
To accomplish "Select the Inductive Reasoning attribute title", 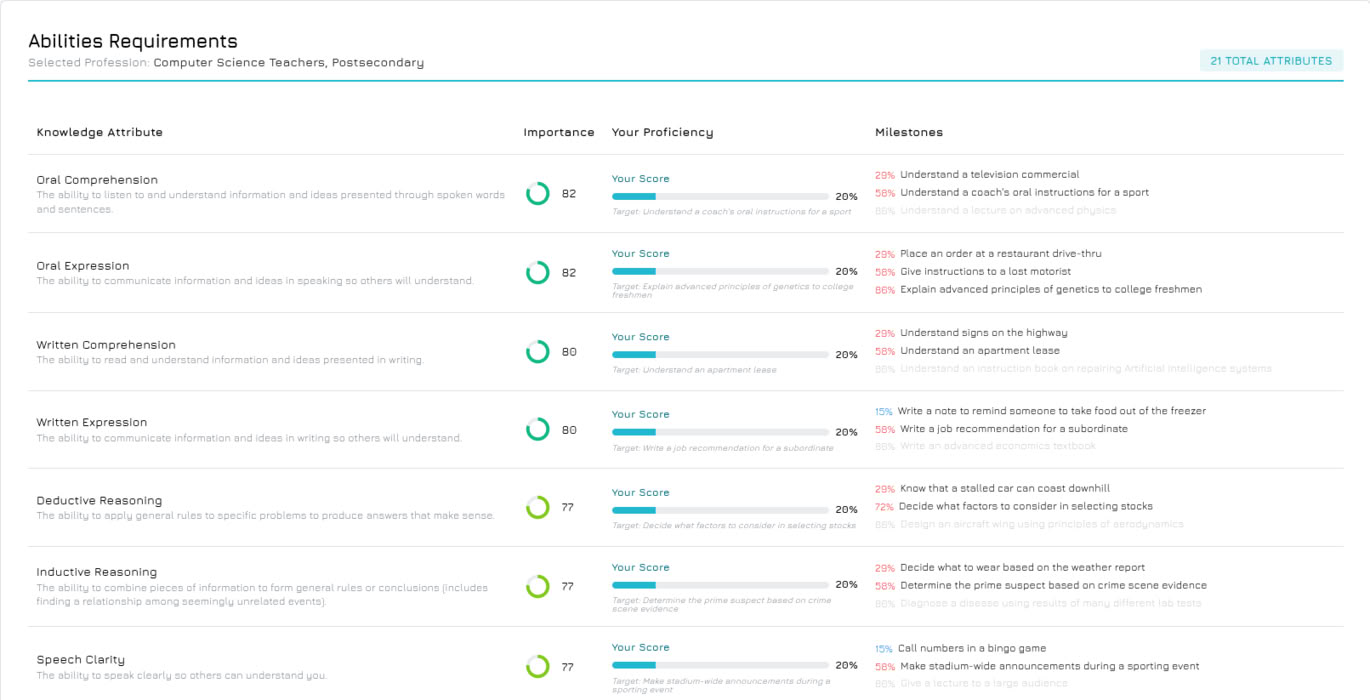I will [97, 572].
